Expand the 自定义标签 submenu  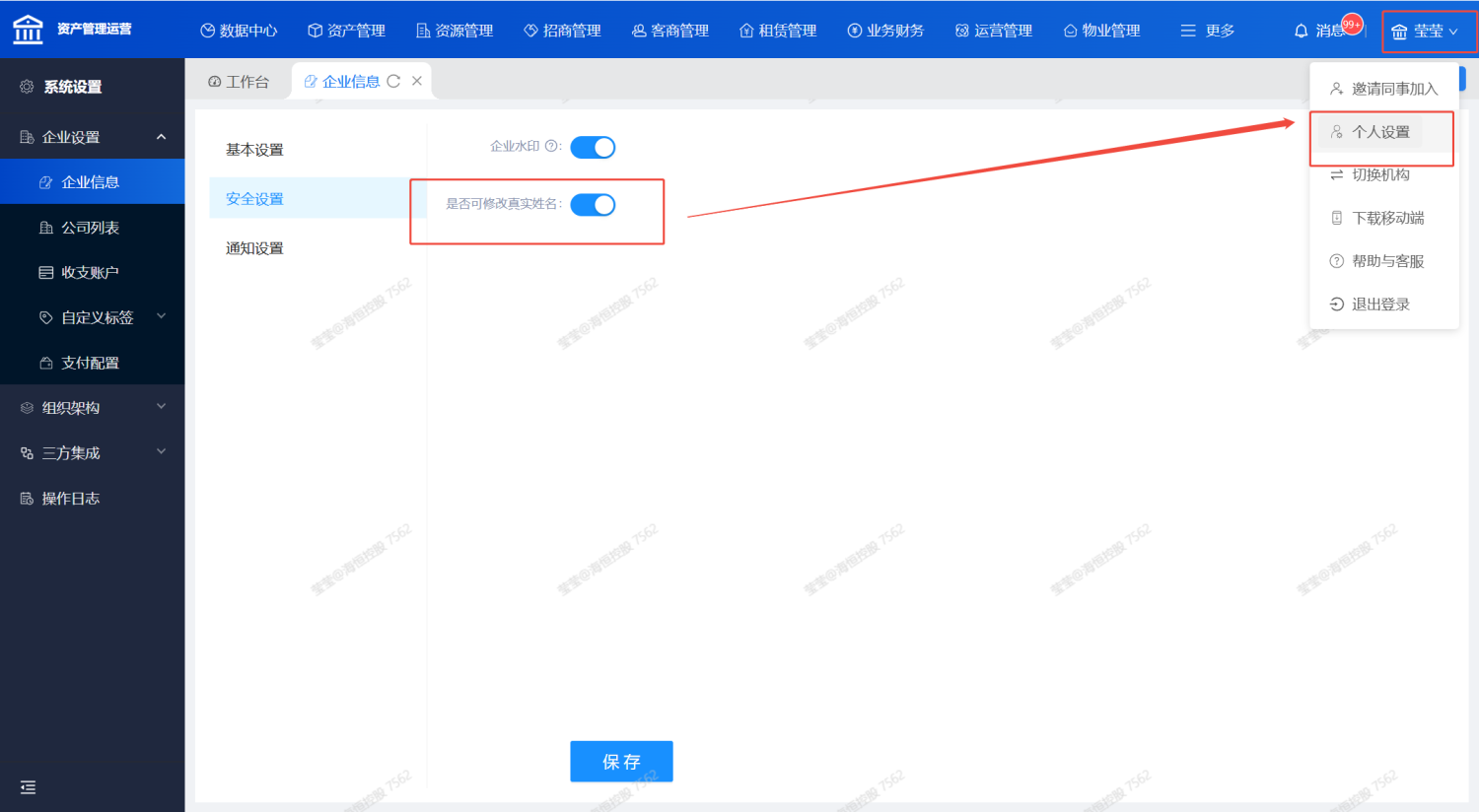click(x=161, y=316)
